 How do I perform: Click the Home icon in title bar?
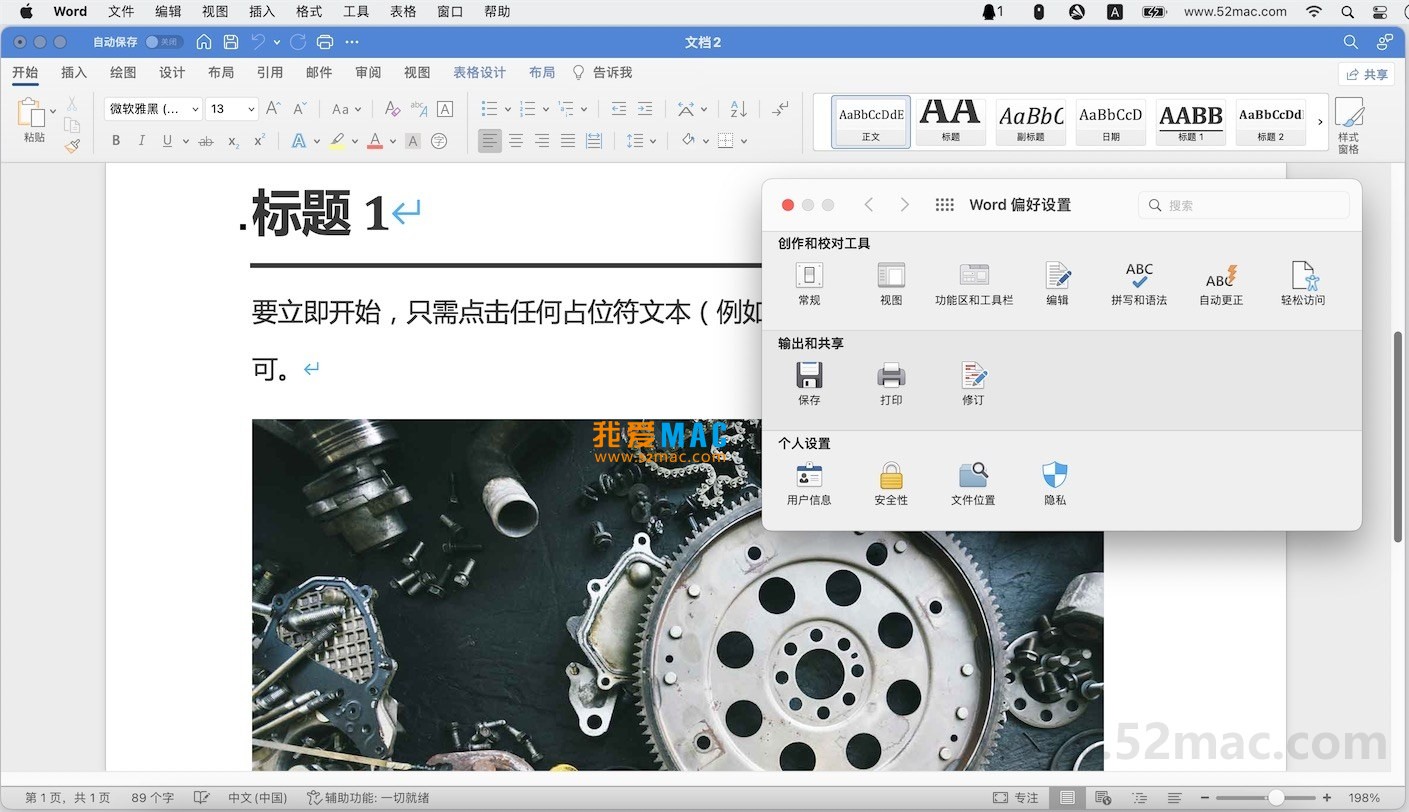tap(204, 42)
